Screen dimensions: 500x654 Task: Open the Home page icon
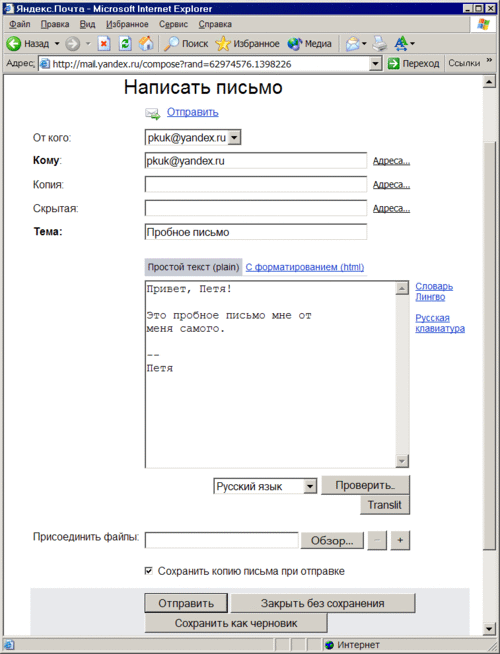(146, 43)
